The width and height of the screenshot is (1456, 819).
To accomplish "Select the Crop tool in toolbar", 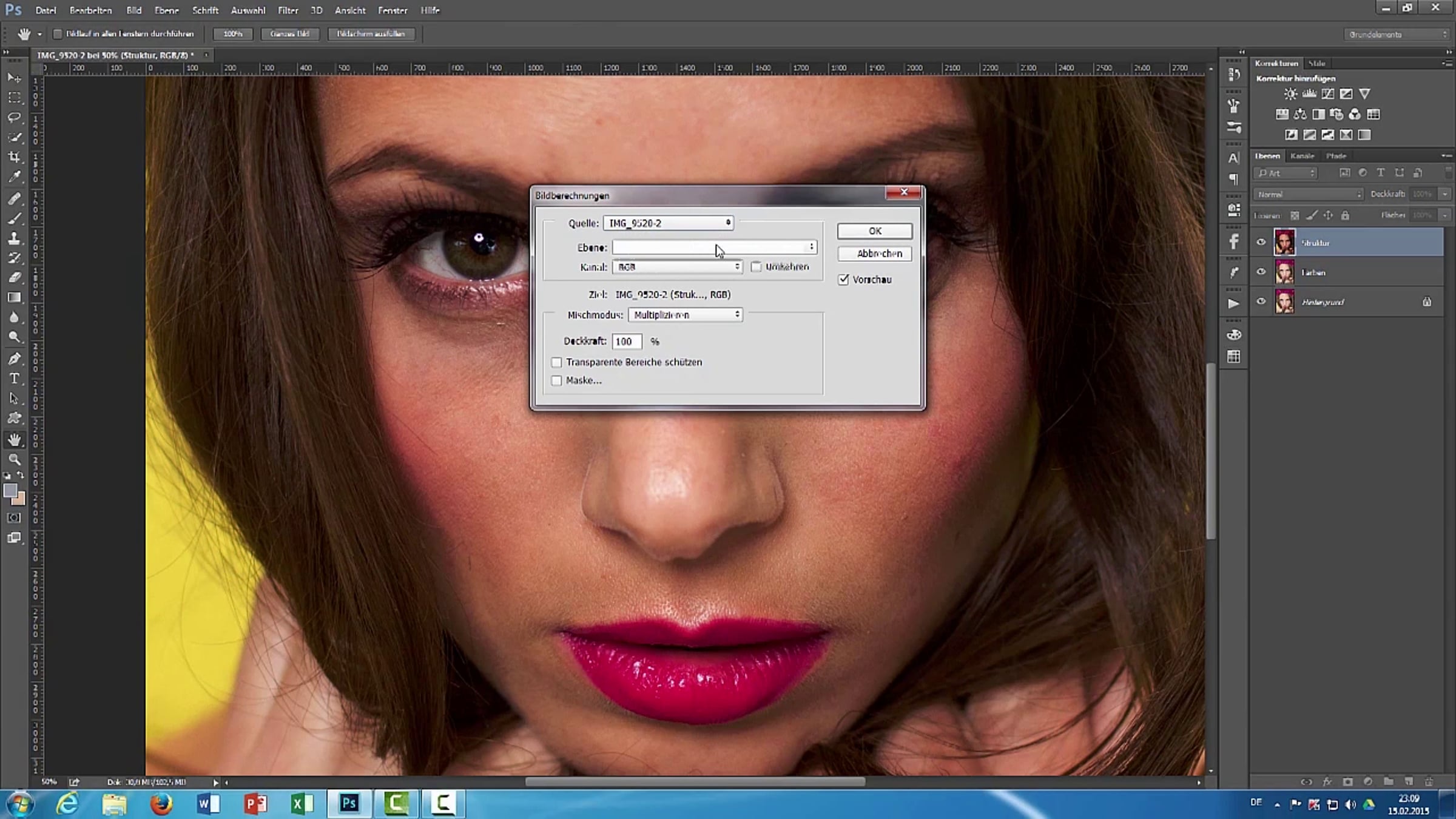I will click(x=14, y=157).
